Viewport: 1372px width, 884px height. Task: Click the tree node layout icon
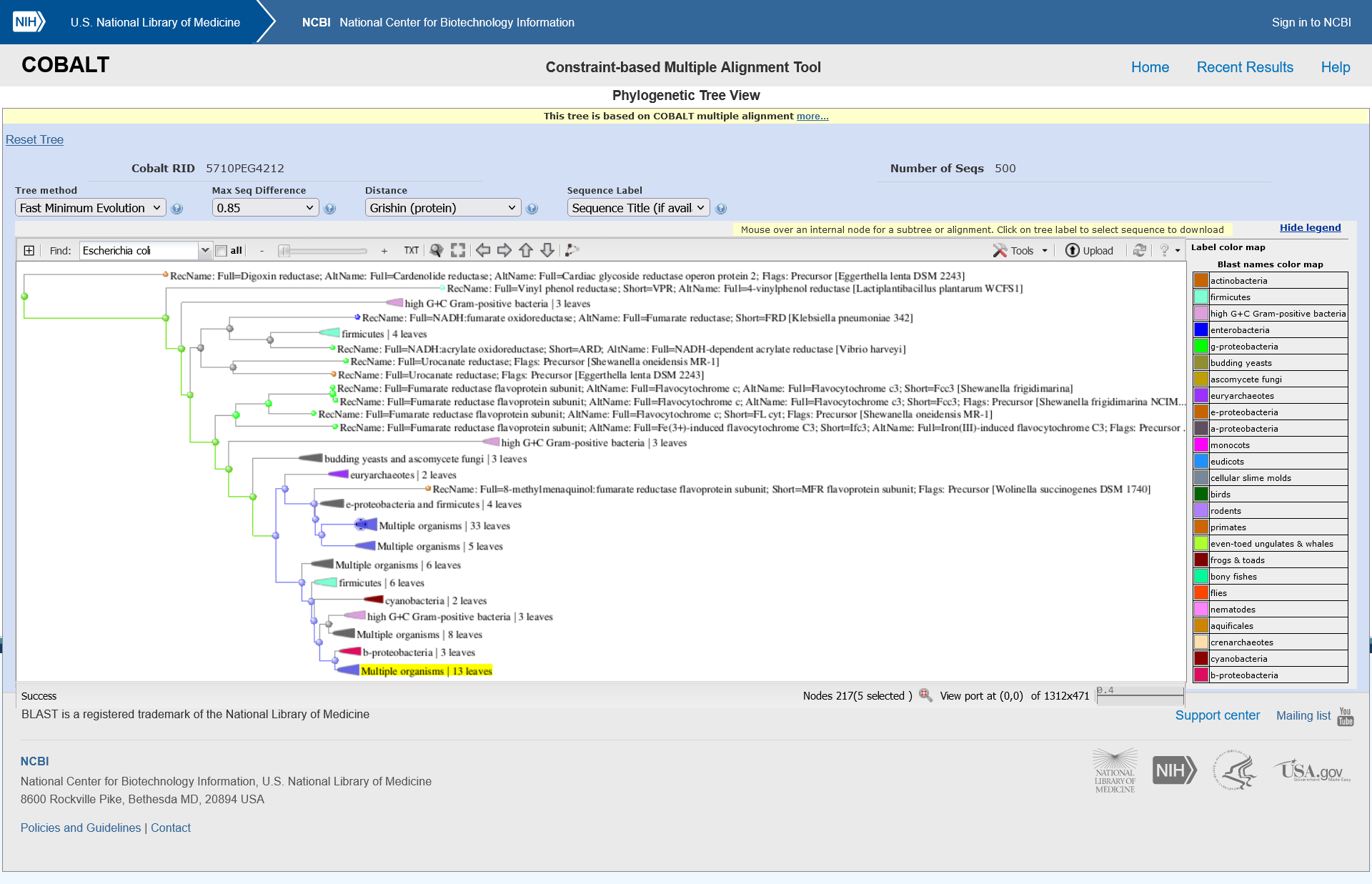pos(572,250)
